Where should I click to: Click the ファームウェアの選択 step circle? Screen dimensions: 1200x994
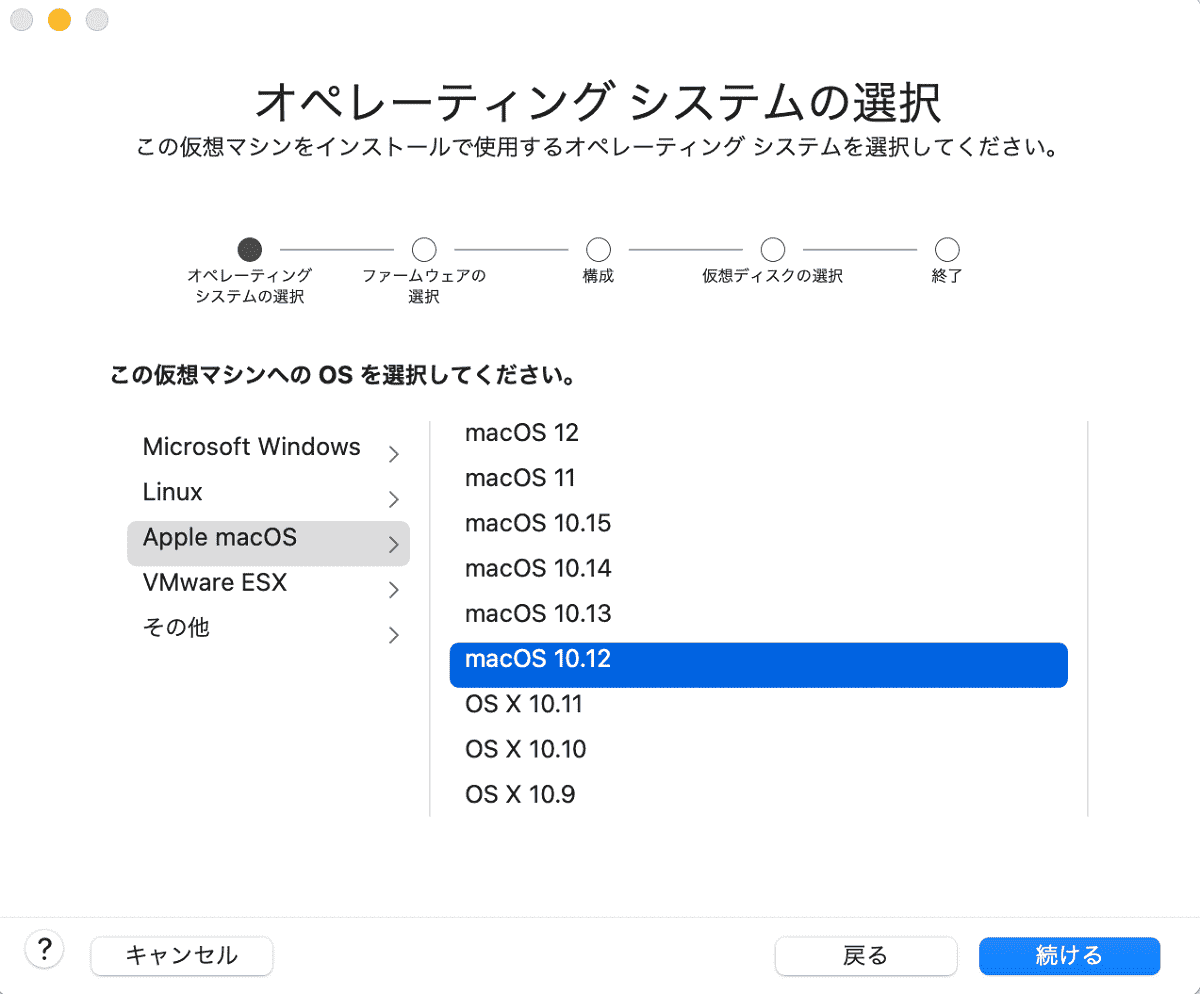coord(424,249)
